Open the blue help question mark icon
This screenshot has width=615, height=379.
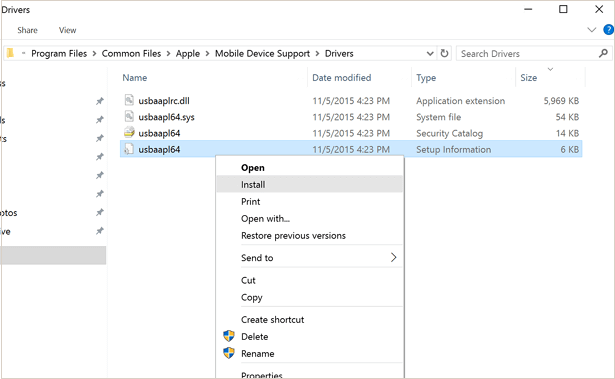click(609, 30)
